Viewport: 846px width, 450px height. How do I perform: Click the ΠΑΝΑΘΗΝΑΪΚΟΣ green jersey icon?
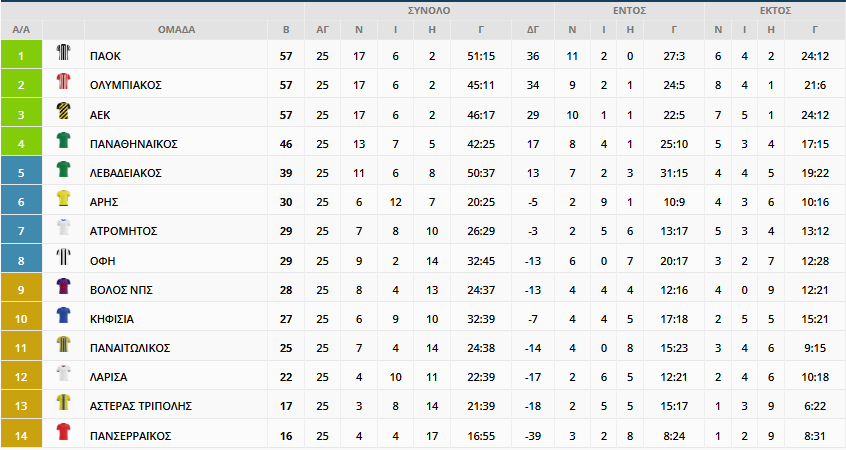point(63,140)
